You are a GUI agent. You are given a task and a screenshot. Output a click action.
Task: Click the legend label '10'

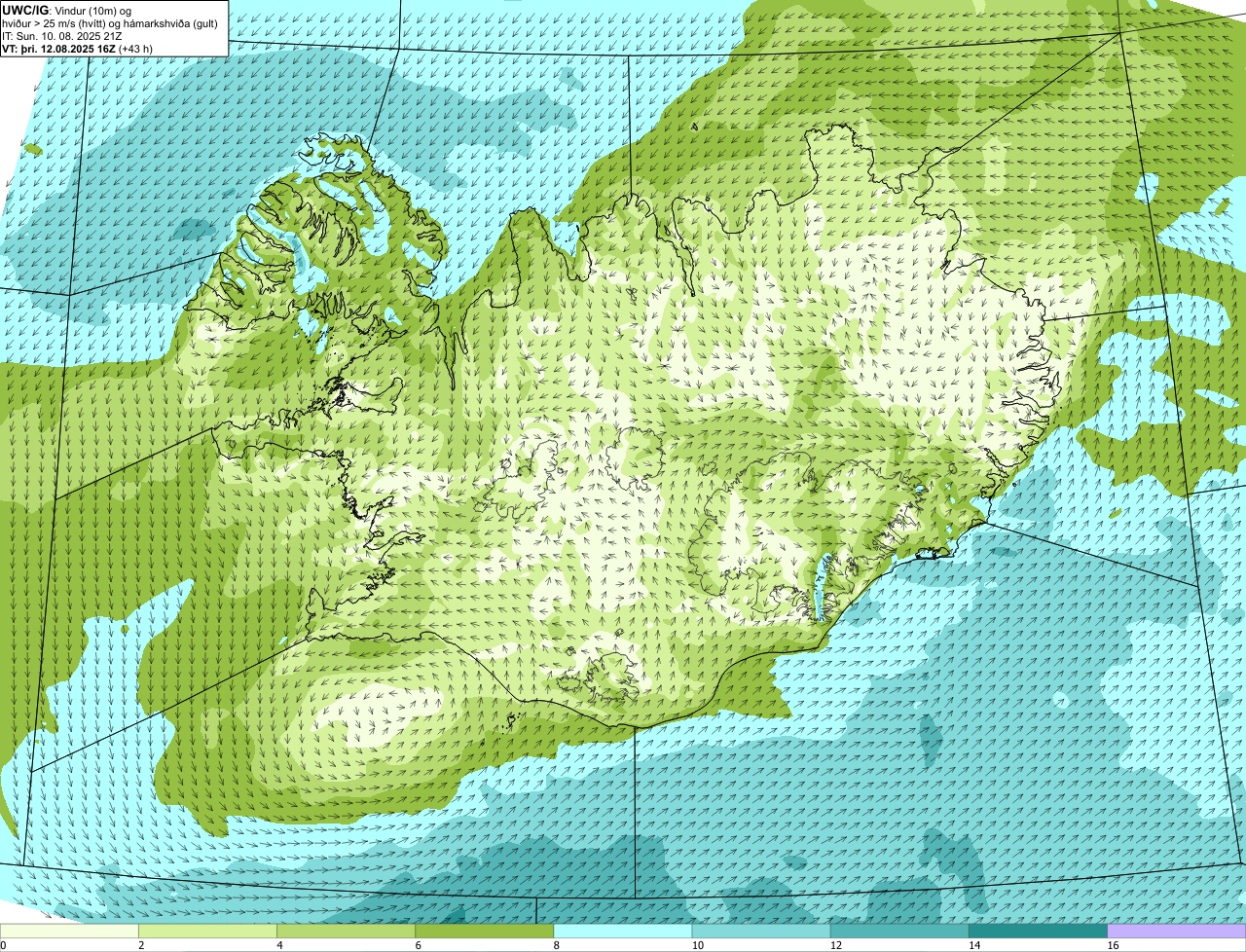coord(697,945)
